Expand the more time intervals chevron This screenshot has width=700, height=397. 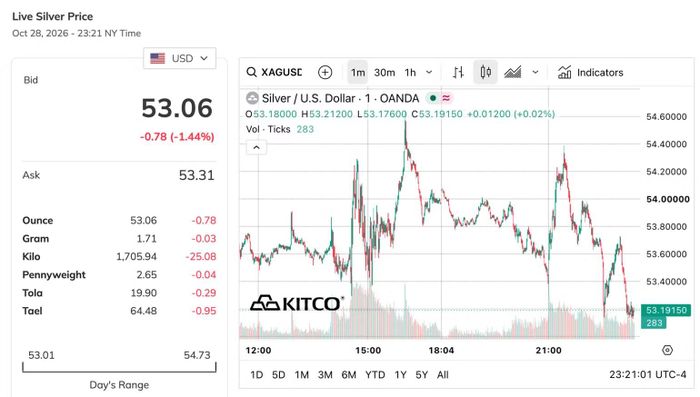pos(429,72)
